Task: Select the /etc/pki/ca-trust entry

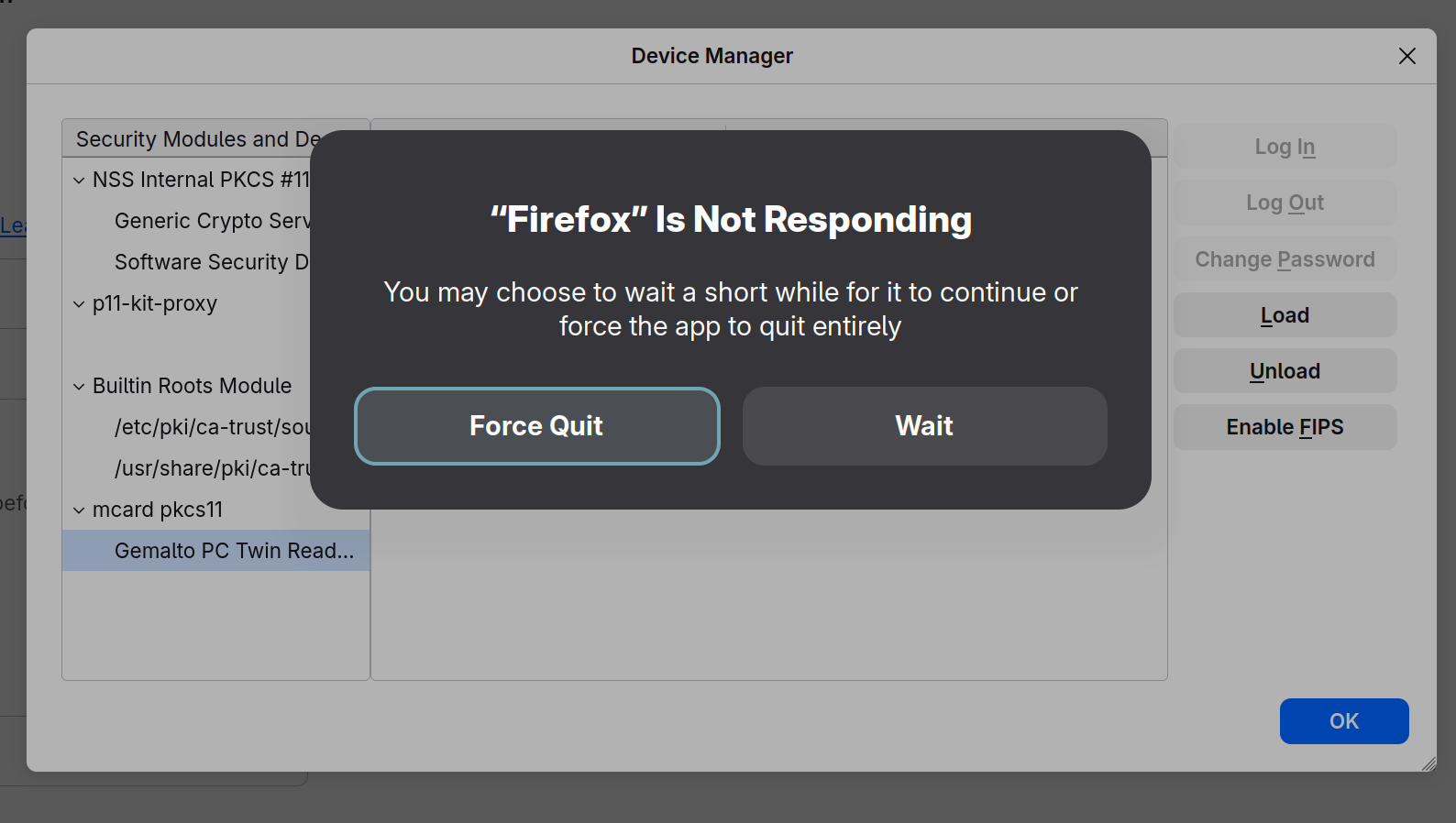Action: click(x=211, y=426)
